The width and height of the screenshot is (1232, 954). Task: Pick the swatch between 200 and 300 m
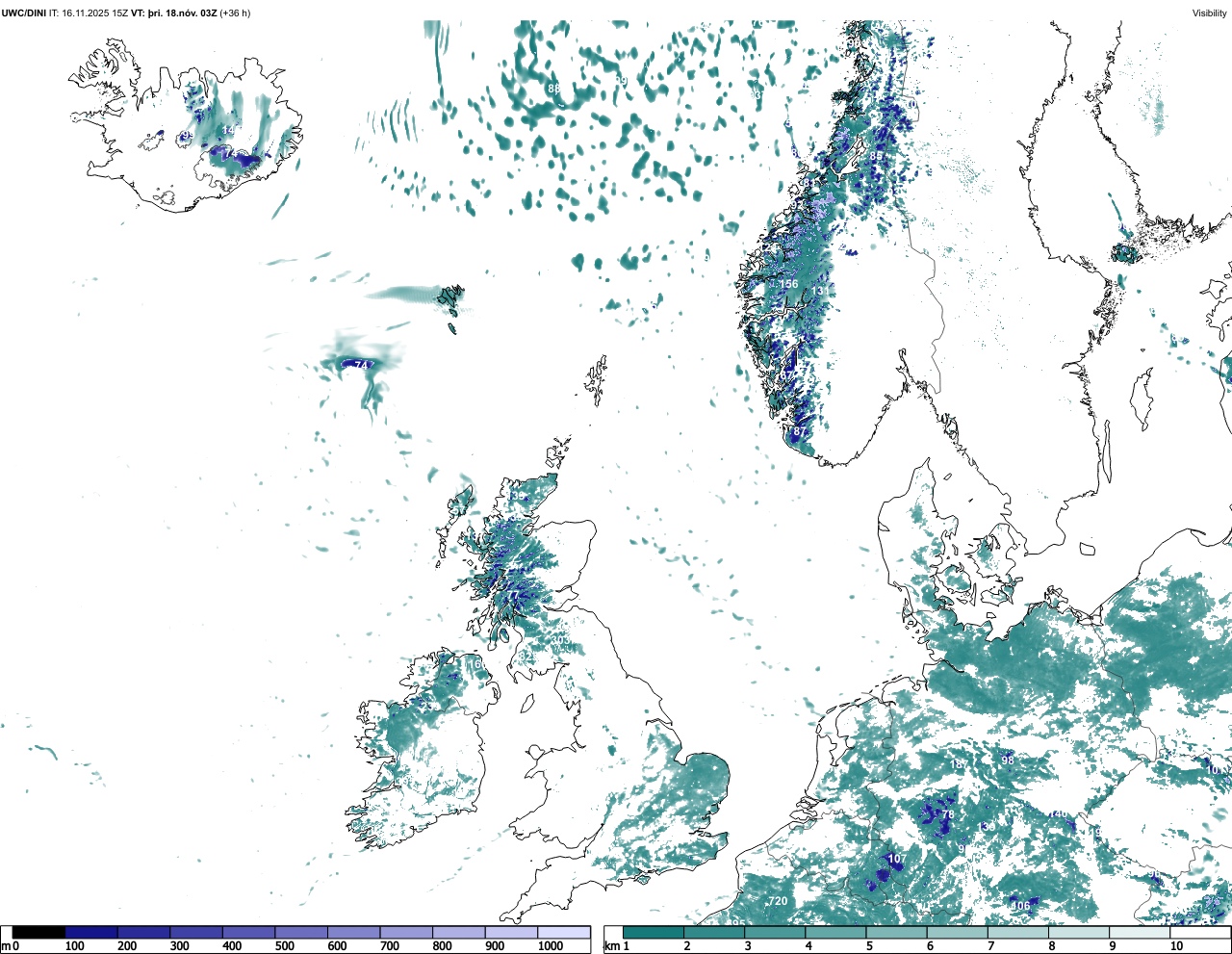(x=143, y=932)
